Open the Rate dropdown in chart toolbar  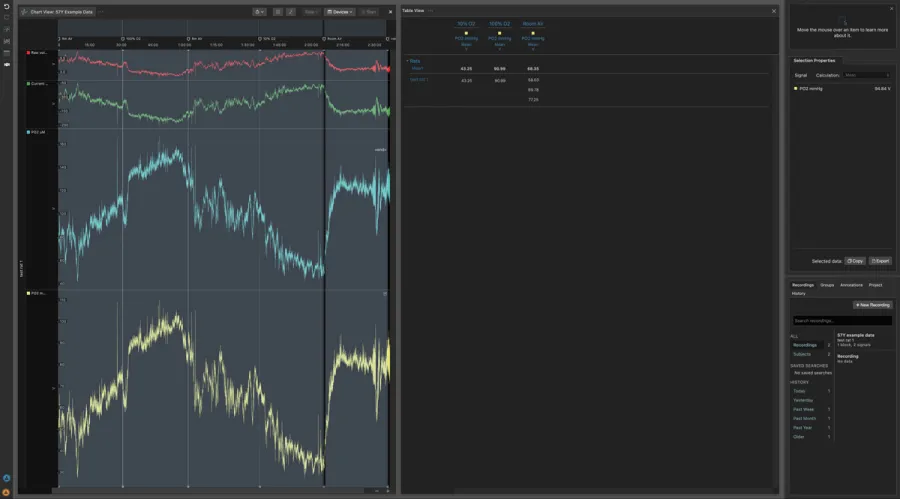coord(311,11)
